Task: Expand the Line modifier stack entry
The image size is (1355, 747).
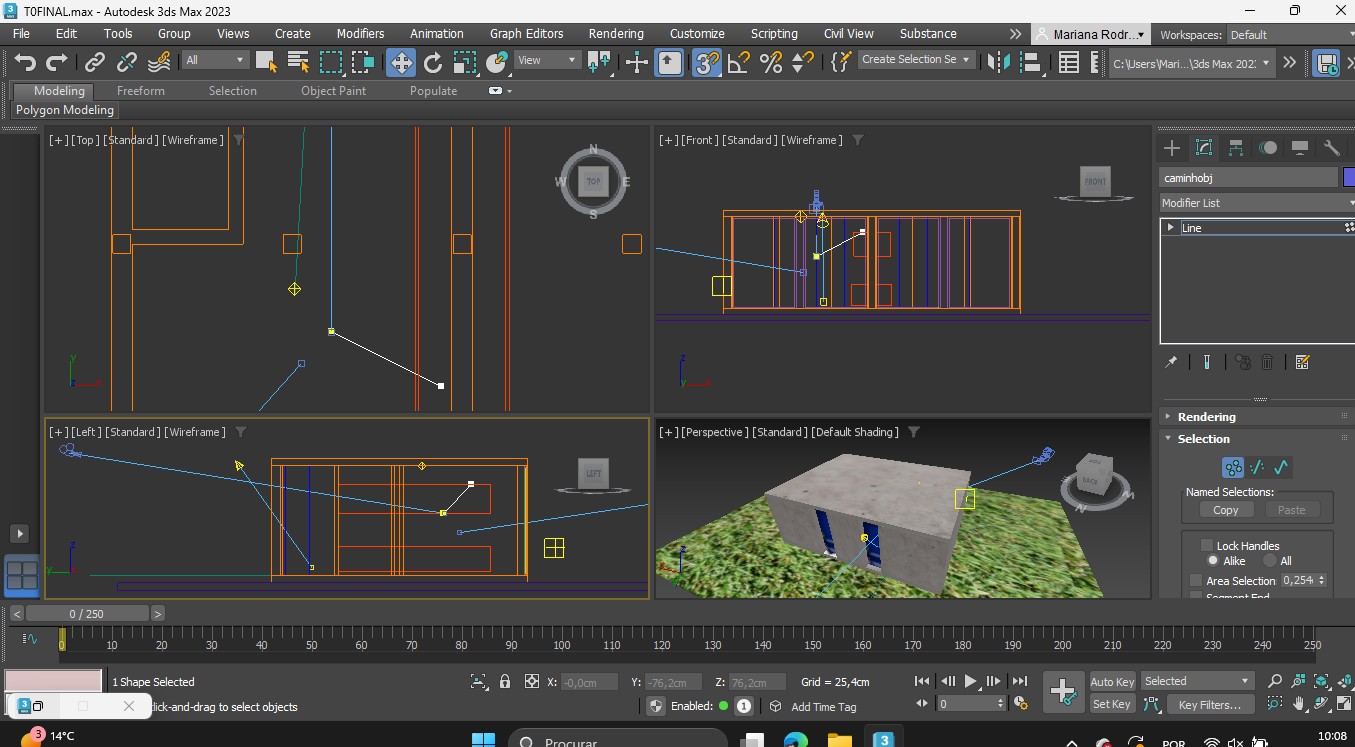Action: point(1171,227)
